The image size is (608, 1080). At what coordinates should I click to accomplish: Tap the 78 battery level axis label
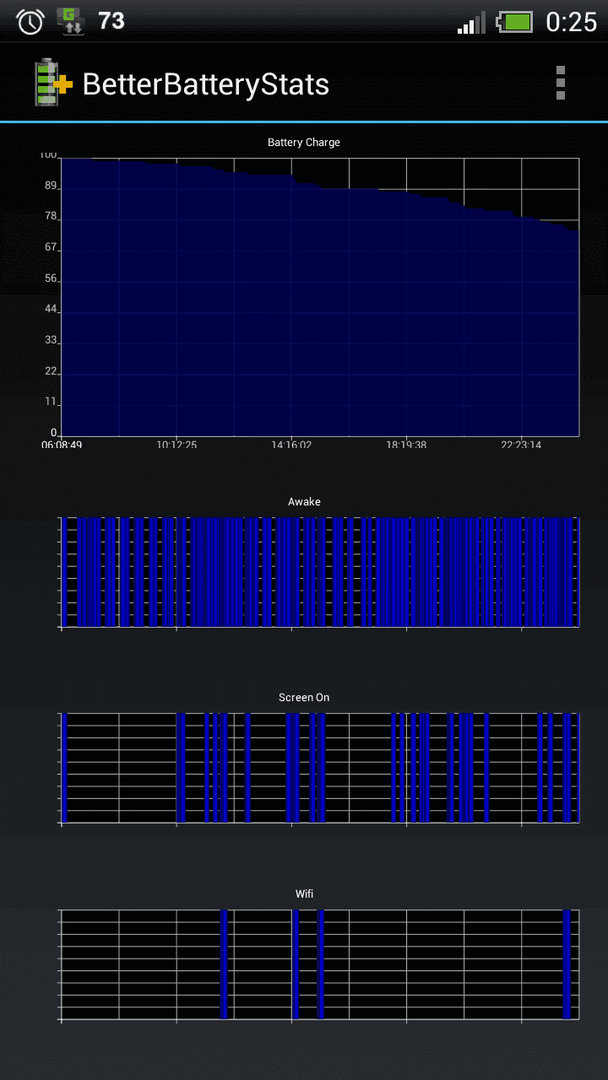pos(50,218)
